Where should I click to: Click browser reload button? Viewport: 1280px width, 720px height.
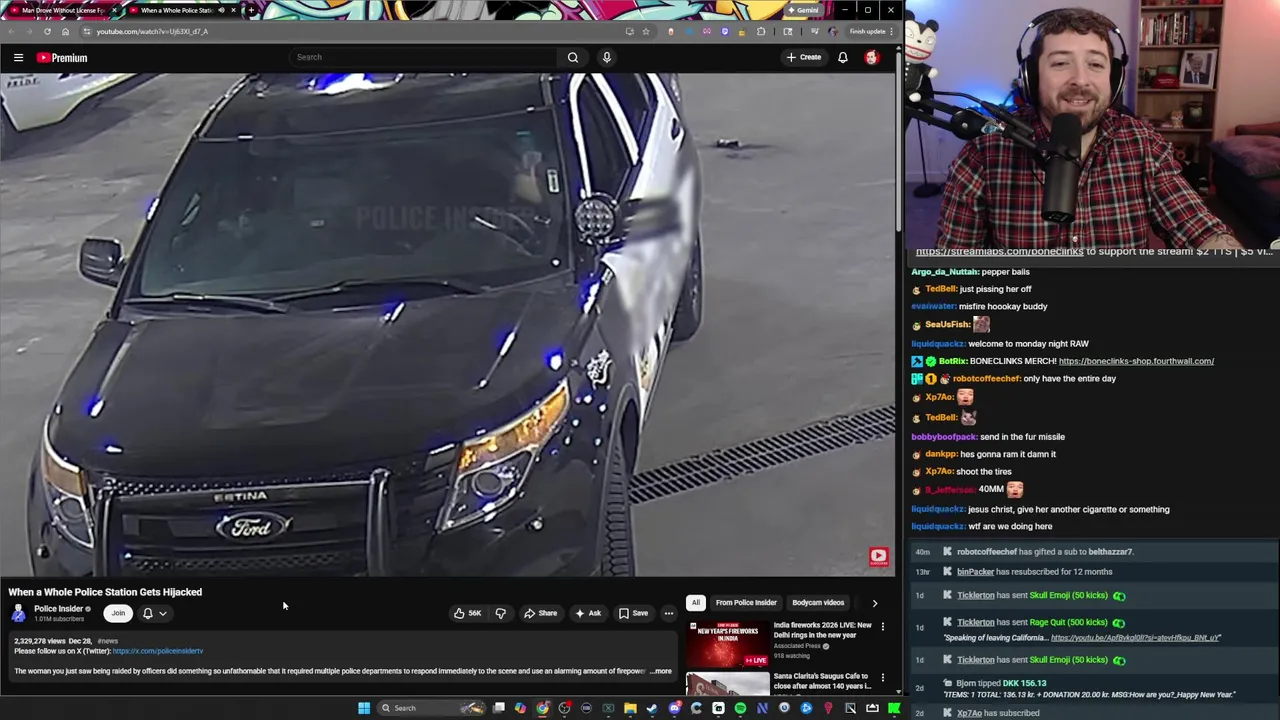47,31
